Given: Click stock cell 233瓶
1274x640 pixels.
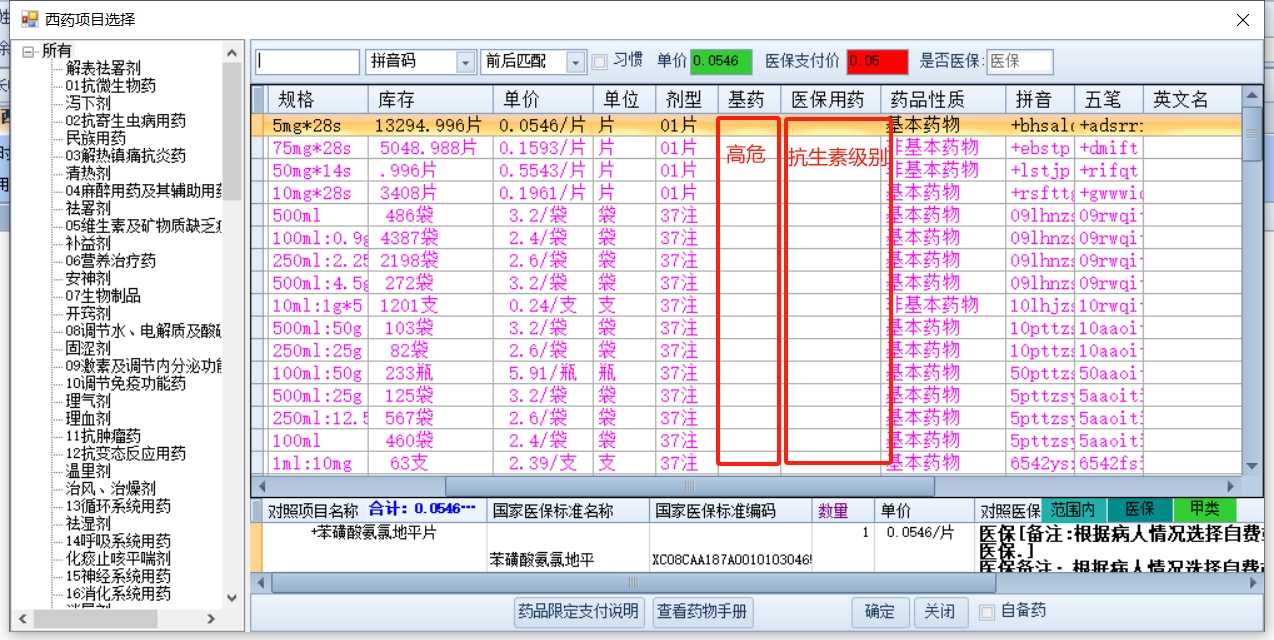Looking at the screenshot, I should (x=430, y=373).
